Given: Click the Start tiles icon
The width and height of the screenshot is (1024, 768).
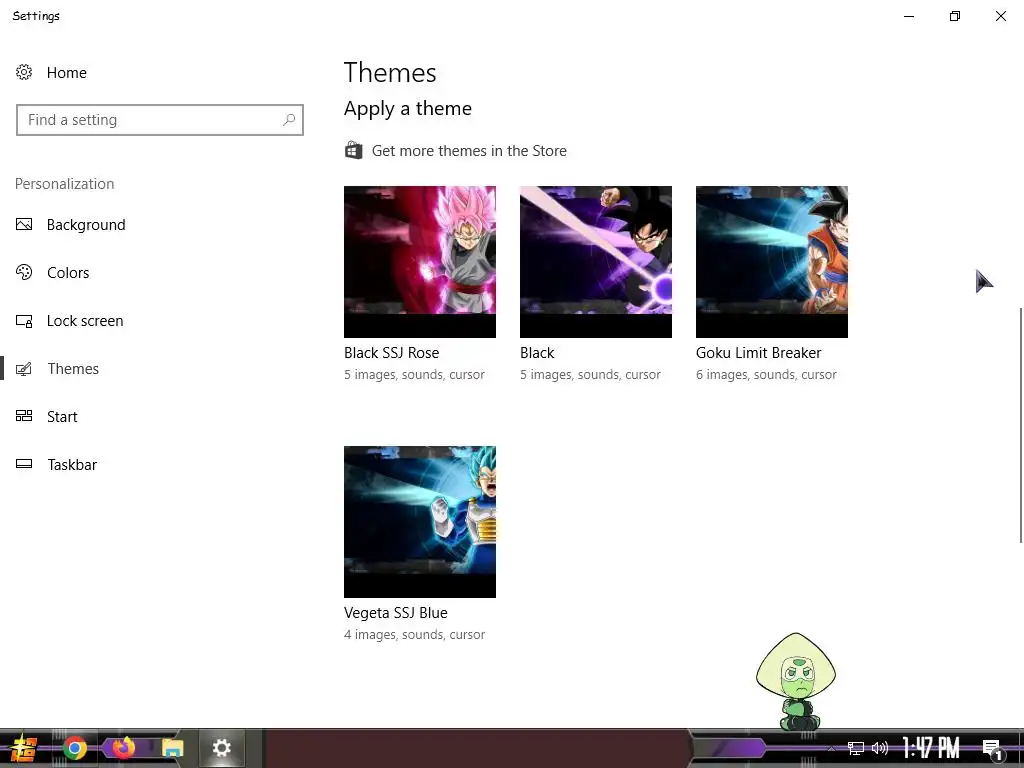Looking at the screenshot, I should click(x=24, y=416).
